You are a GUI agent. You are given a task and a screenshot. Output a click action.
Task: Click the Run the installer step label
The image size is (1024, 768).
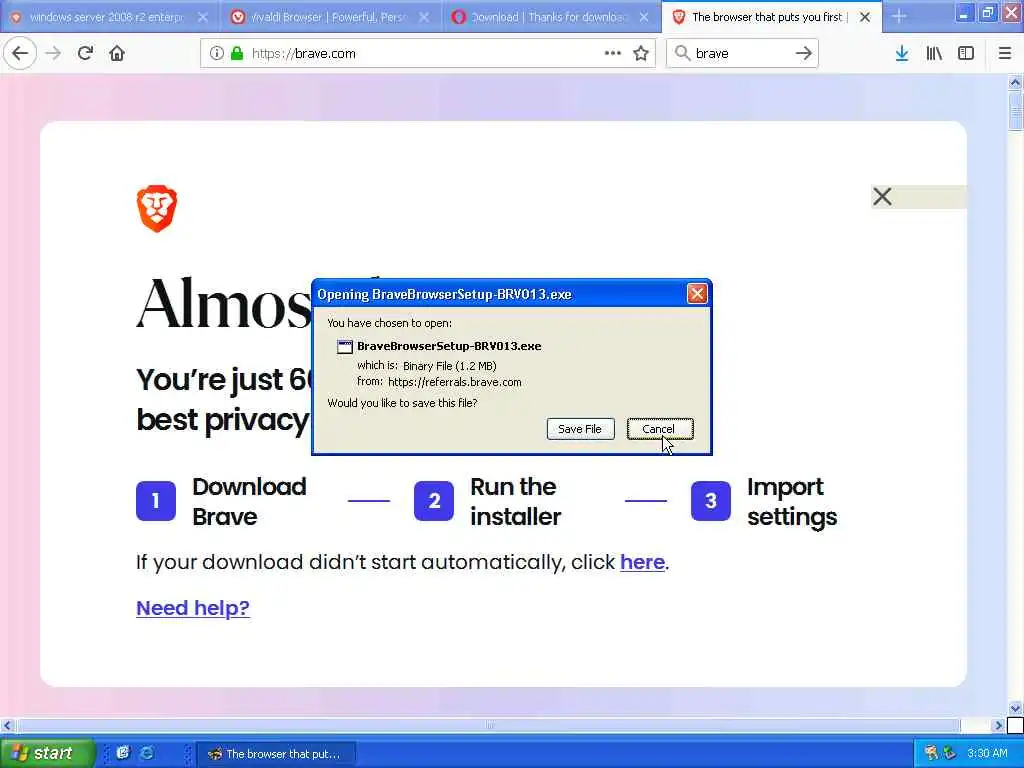point(515,502)
